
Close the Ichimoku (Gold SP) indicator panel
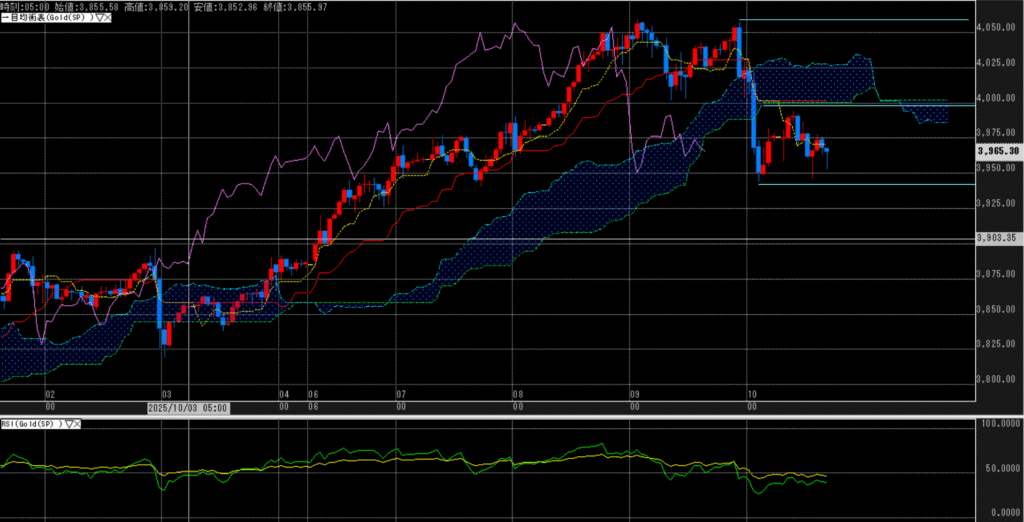pyautogui.click(x=107, y=18)
